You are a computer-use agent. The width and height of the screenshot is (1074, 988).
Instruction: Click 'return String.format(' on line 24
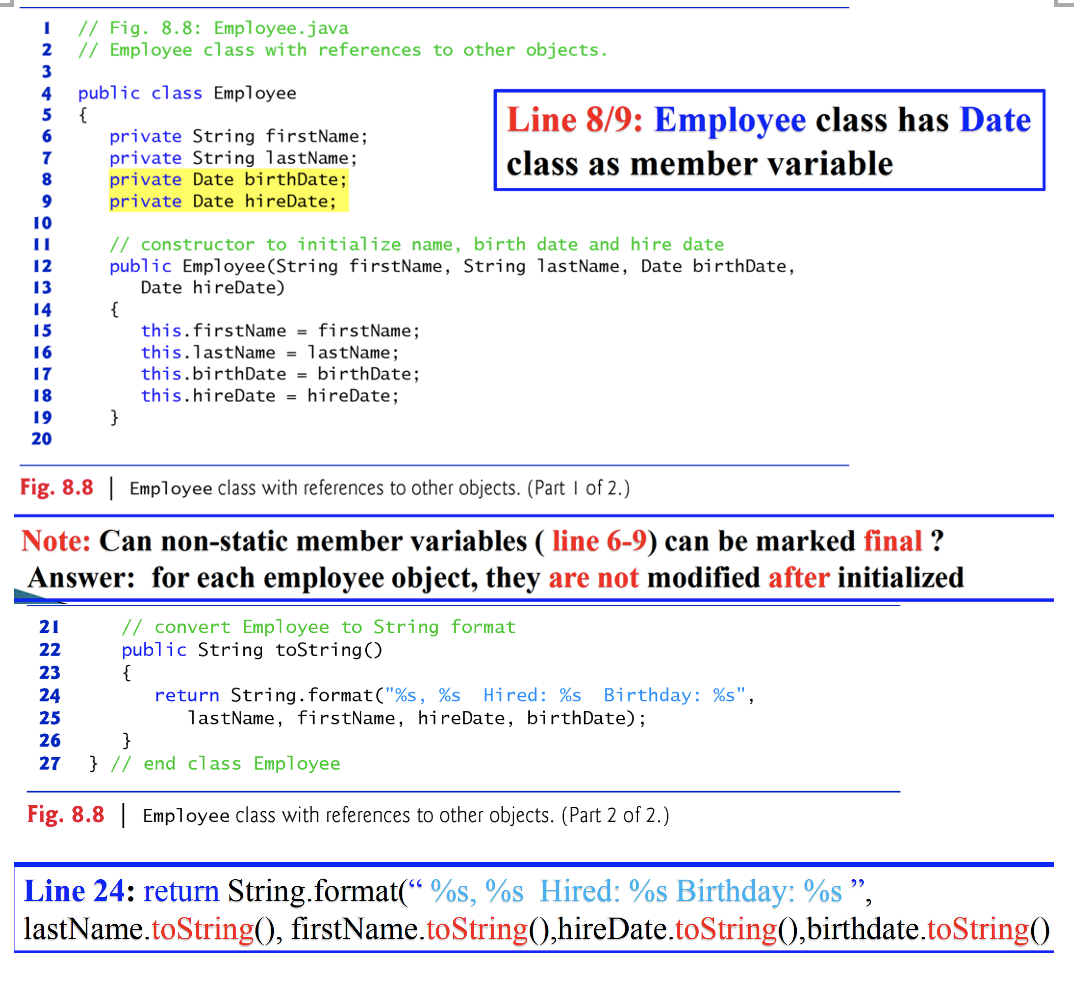[268, 695]
